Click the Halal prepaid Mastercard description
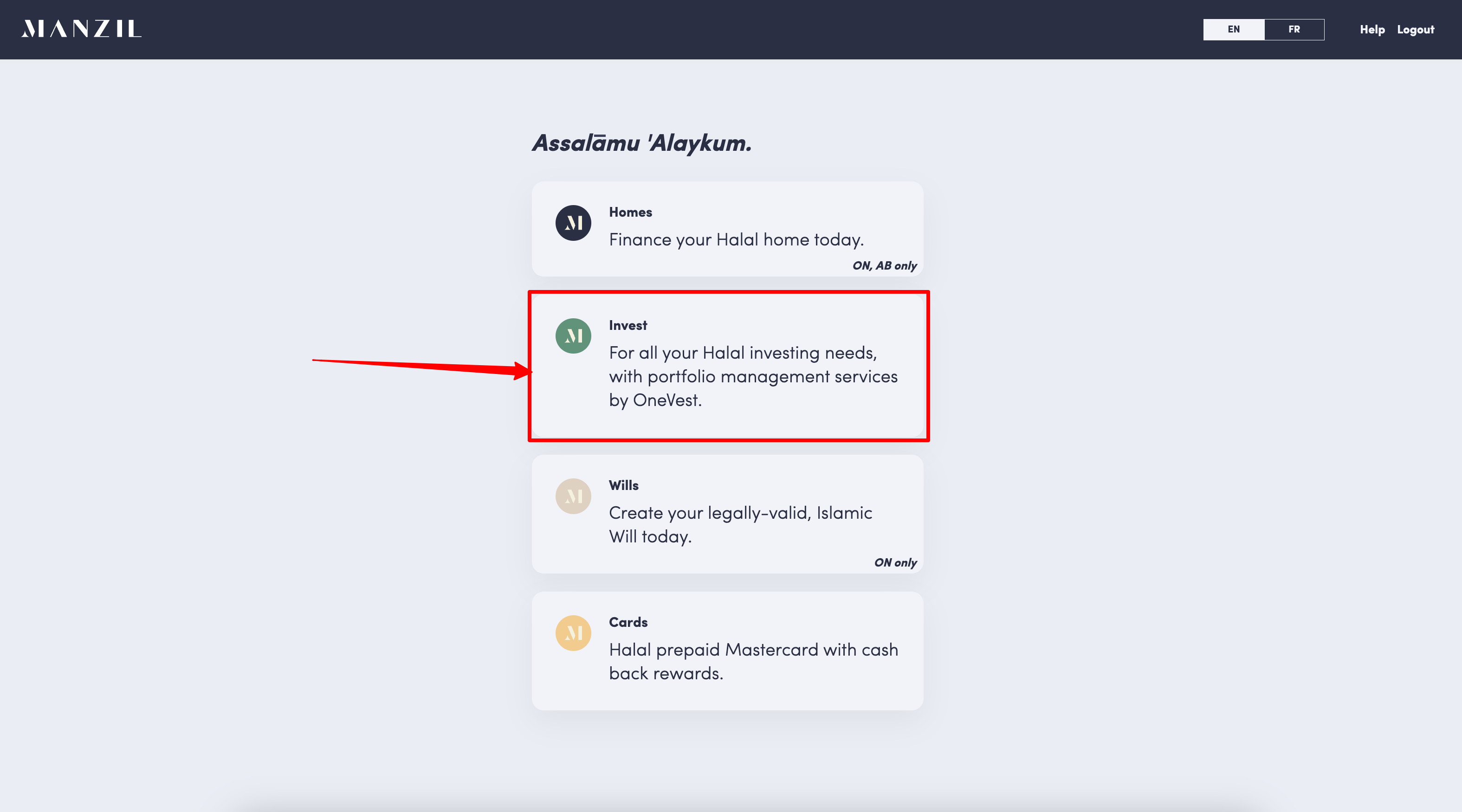 [753, 661]
